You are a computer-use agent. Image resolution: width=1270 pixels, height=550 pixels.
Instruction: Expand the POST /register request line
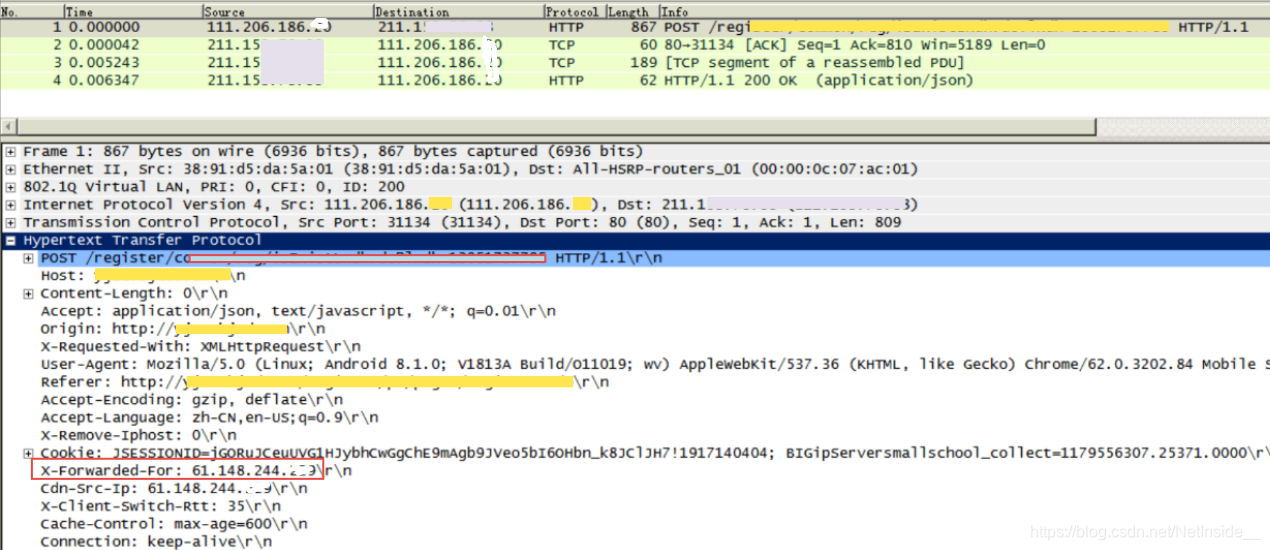pyautogui.click(x=28, y=258)
